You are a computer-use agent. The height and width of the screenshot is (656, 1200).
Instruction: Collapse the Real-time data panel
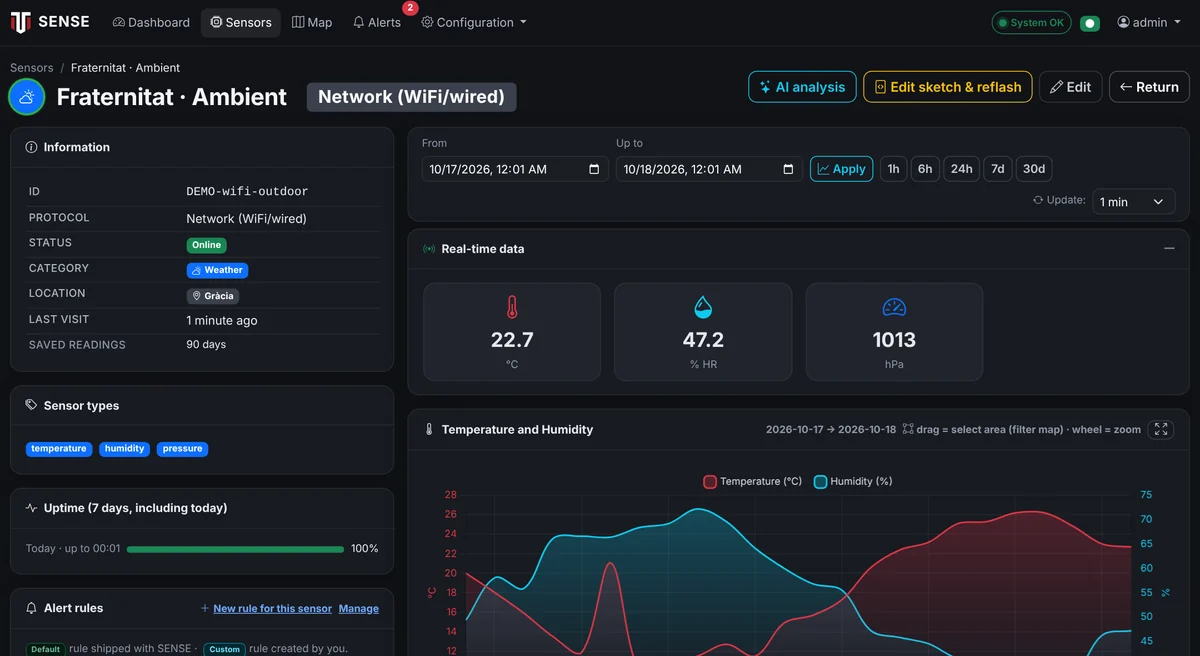(x=1169, y=248)
